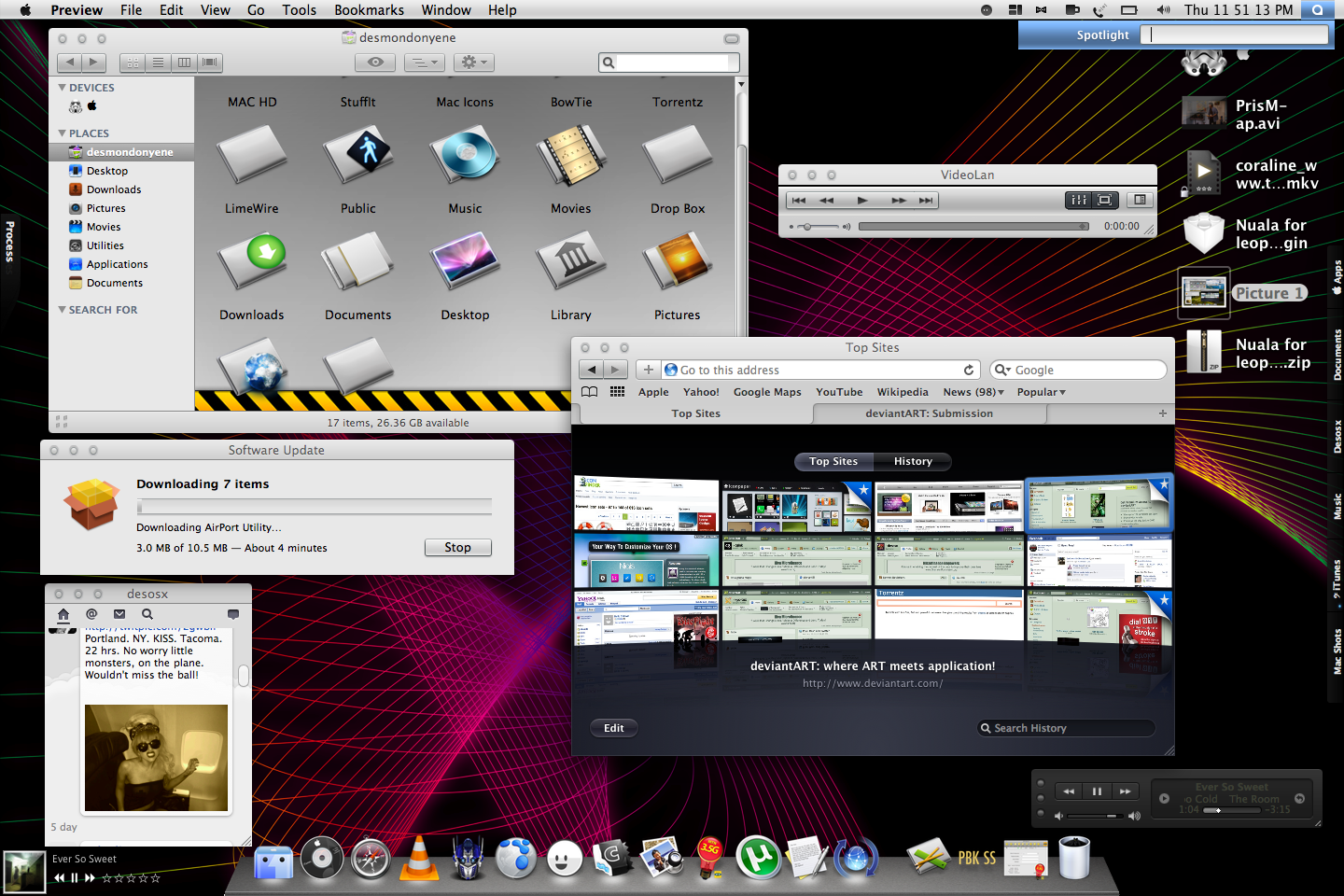Switch Finder to Cover Flow view
Image resolution: width=1344 pixels, height=896 pixels.
point(210,63)
